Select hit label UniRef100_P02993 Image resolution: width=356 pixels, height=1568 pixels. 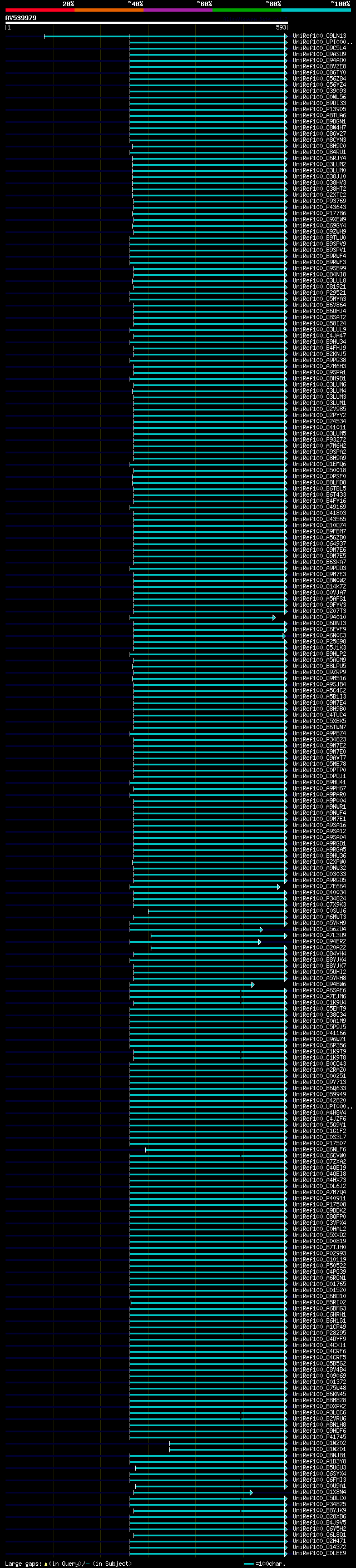point(319,1253)
